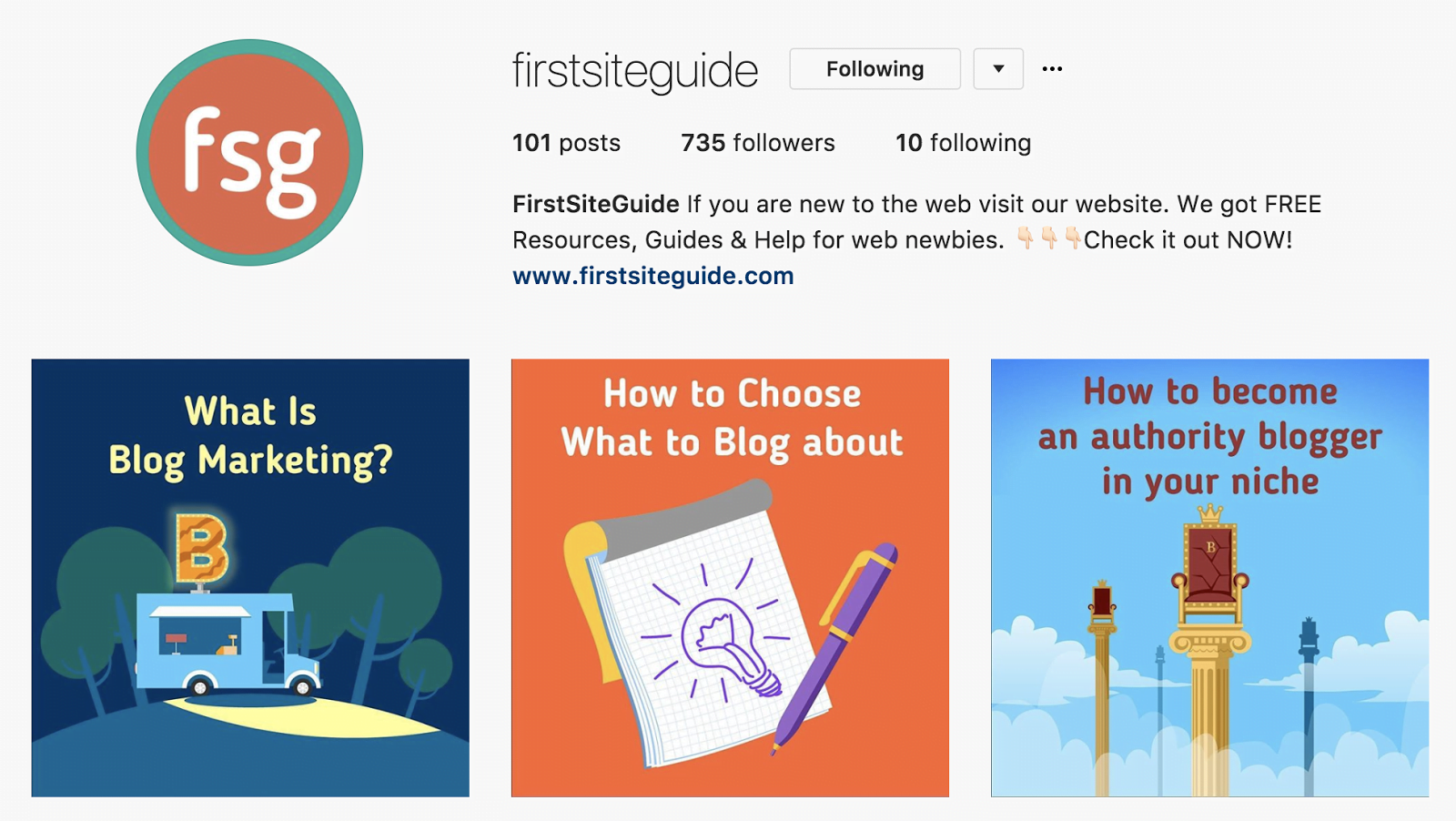Click the pointing-down hand emojis in bio
Viewport: 1456px width, 821px height.
pos(1048,238)
